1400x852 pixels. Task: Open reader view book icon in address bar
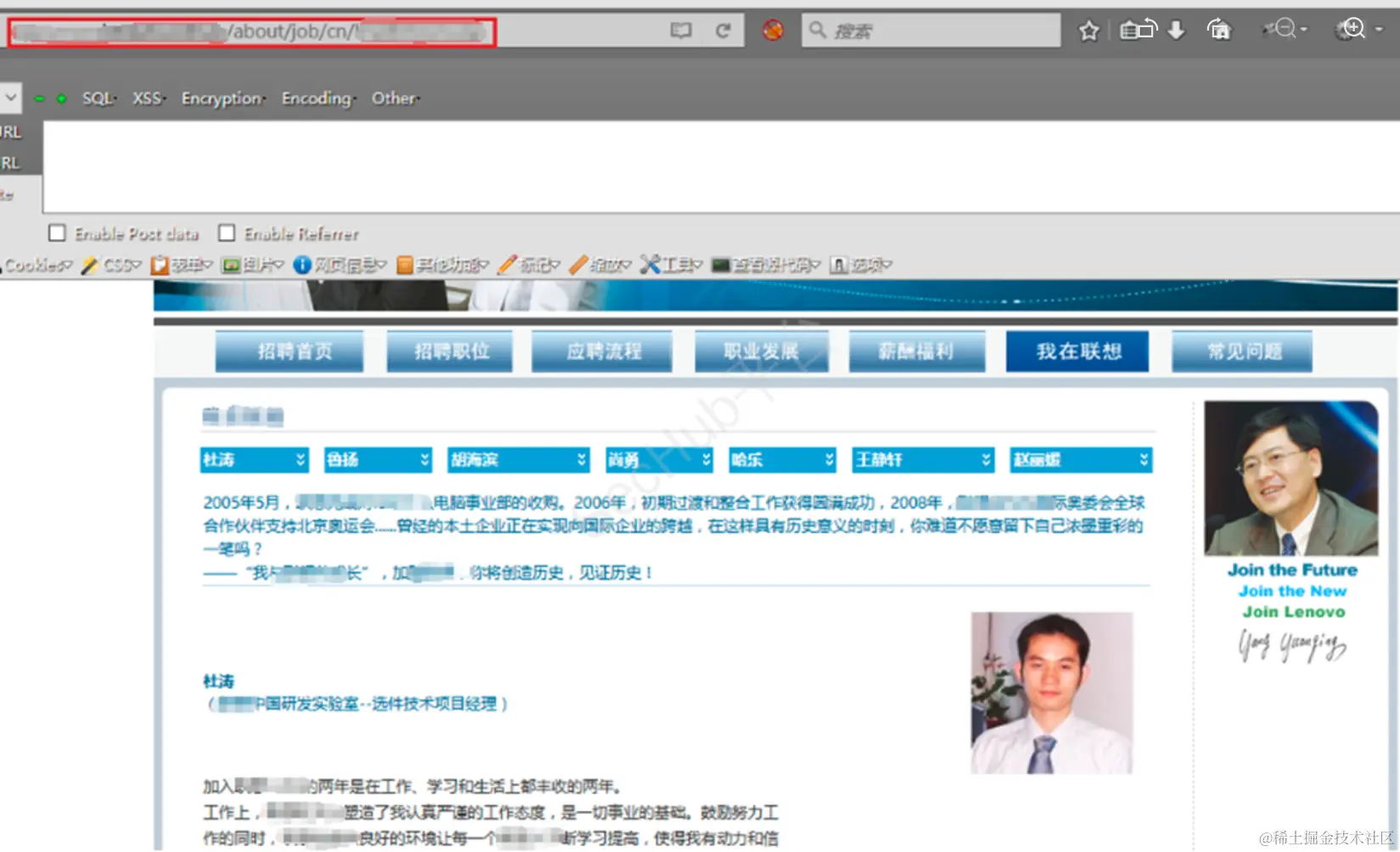(x=681, y=31)
